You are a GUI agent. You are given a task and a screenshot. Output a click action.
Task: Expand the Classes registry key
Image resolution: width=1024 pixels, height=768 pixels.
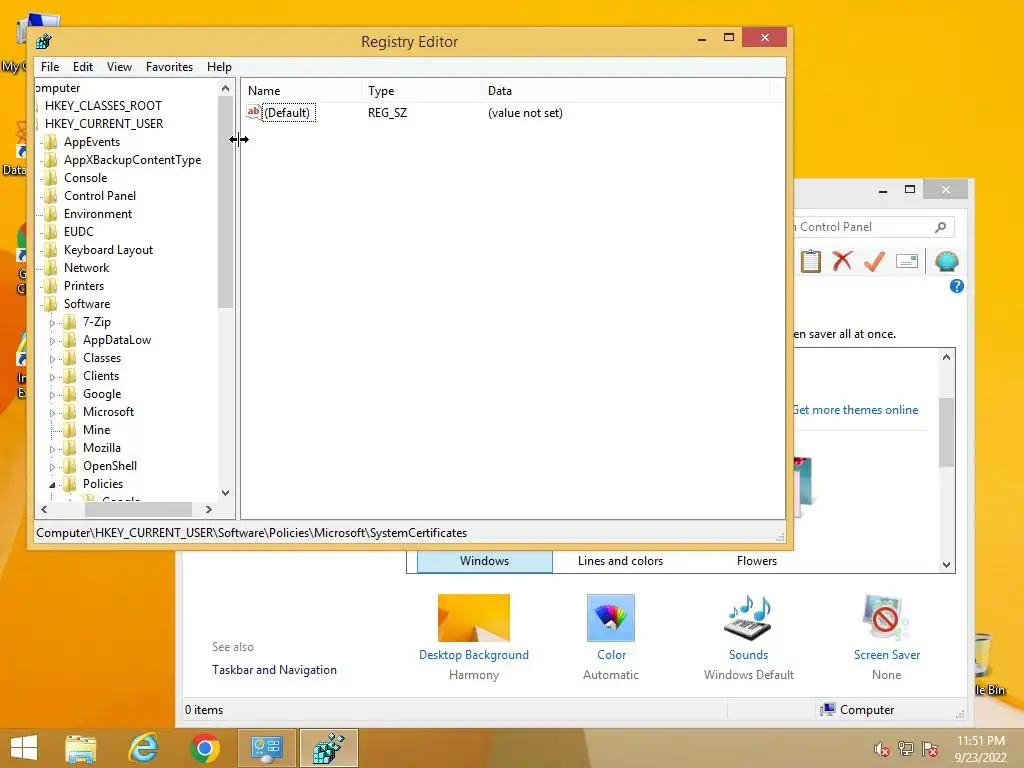pos(52,359)
